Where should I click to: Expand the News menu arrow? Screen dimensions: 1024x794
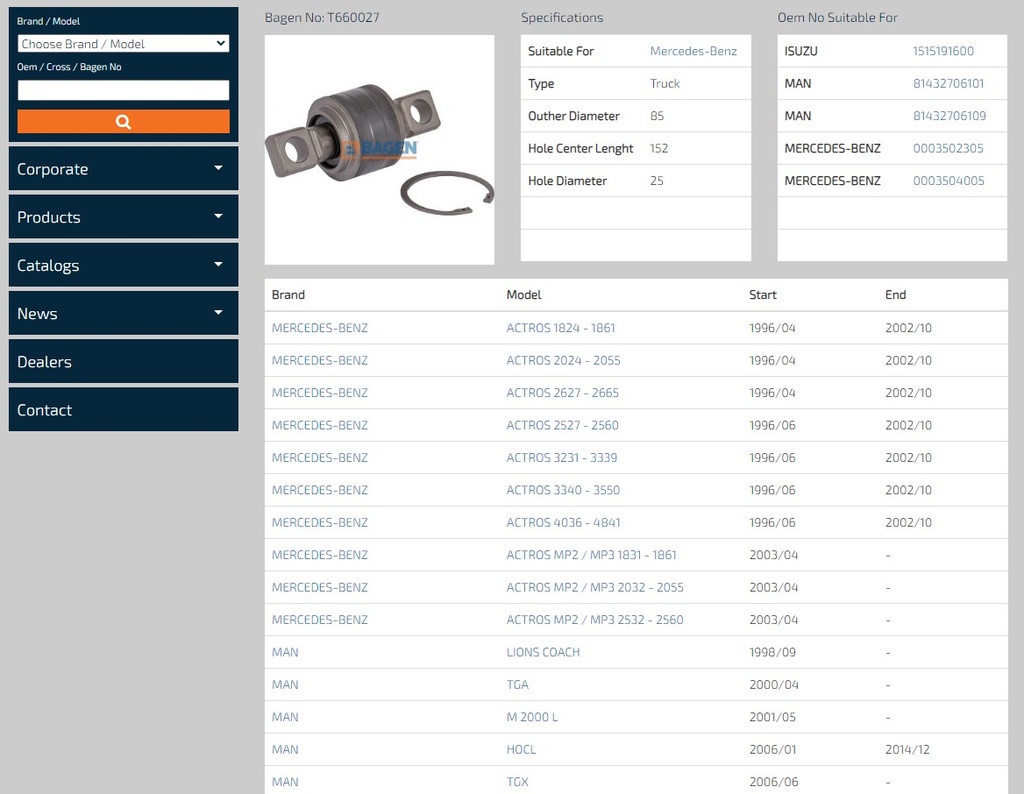[218, 313]
